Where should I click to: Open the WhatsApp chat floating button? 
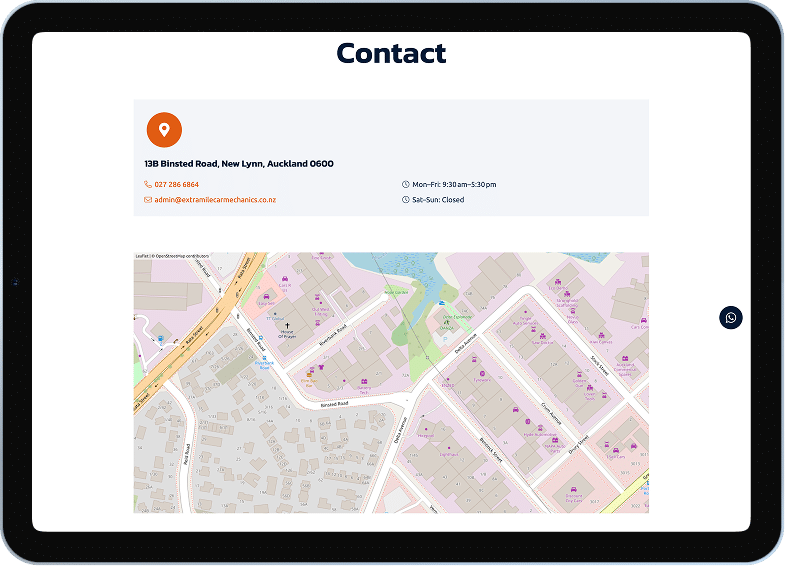pyautogui.click(x=731, y=318)
